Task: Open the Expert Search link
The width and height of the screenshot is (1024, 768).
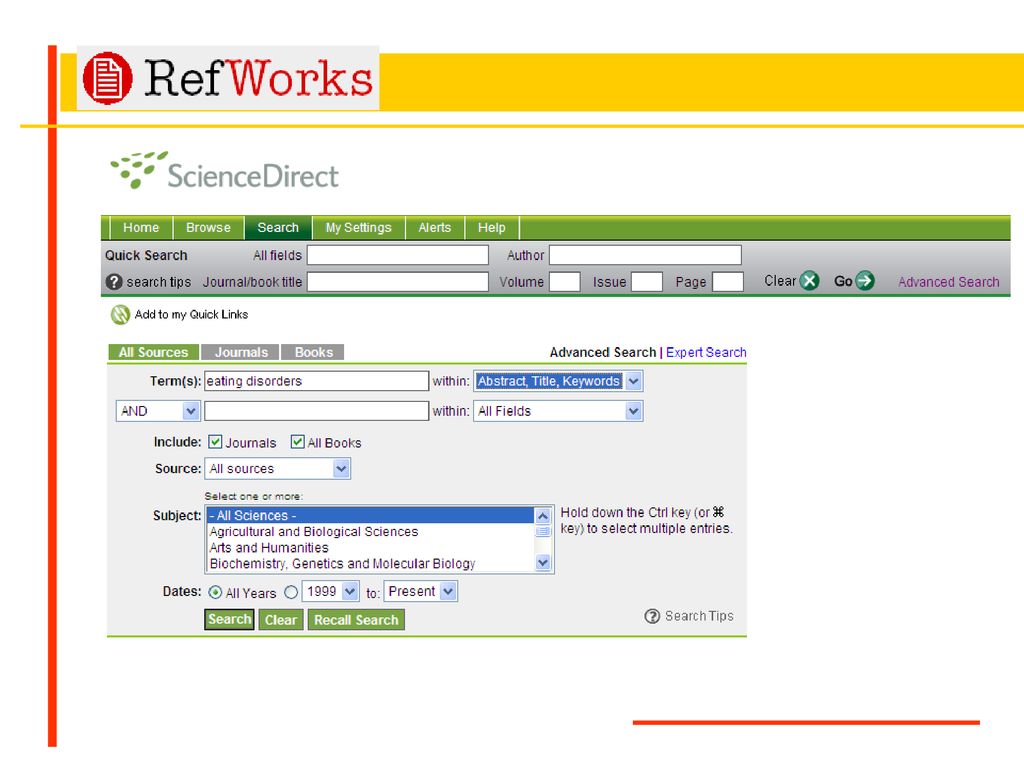Action: 706,353
